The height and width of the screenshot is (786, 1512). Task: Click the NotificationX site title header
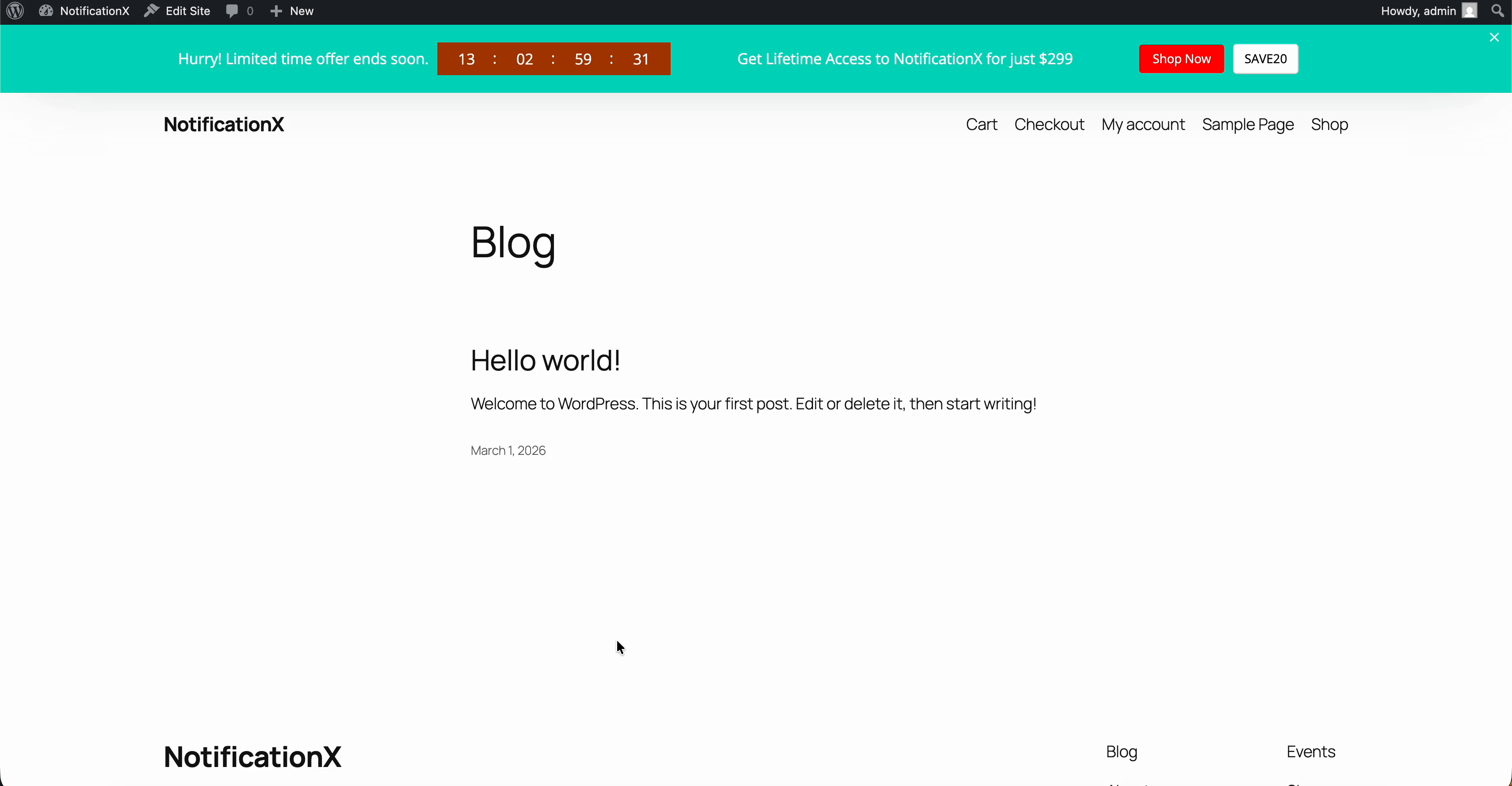coord(224,125)
